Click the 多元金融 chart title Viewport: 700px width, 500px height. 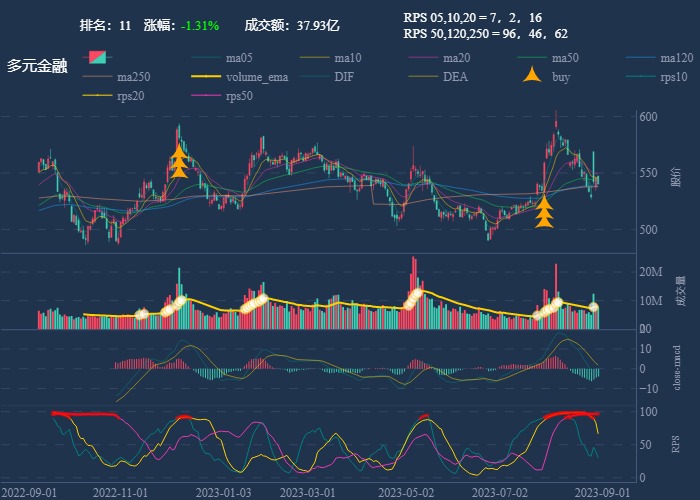tap(37, 66)
